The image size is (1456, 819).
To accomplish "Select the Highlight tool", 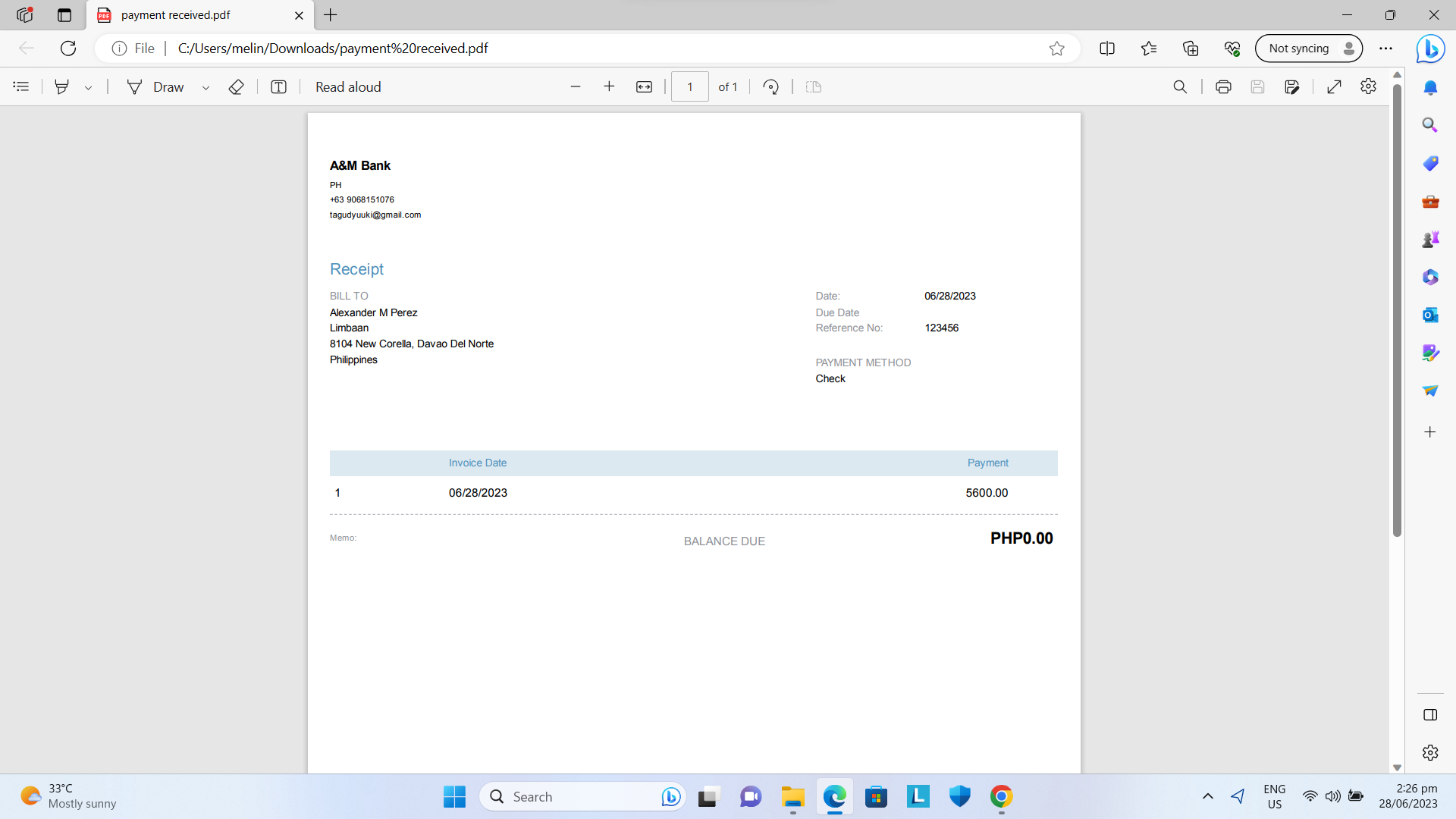I will click(x=62, y=86).
